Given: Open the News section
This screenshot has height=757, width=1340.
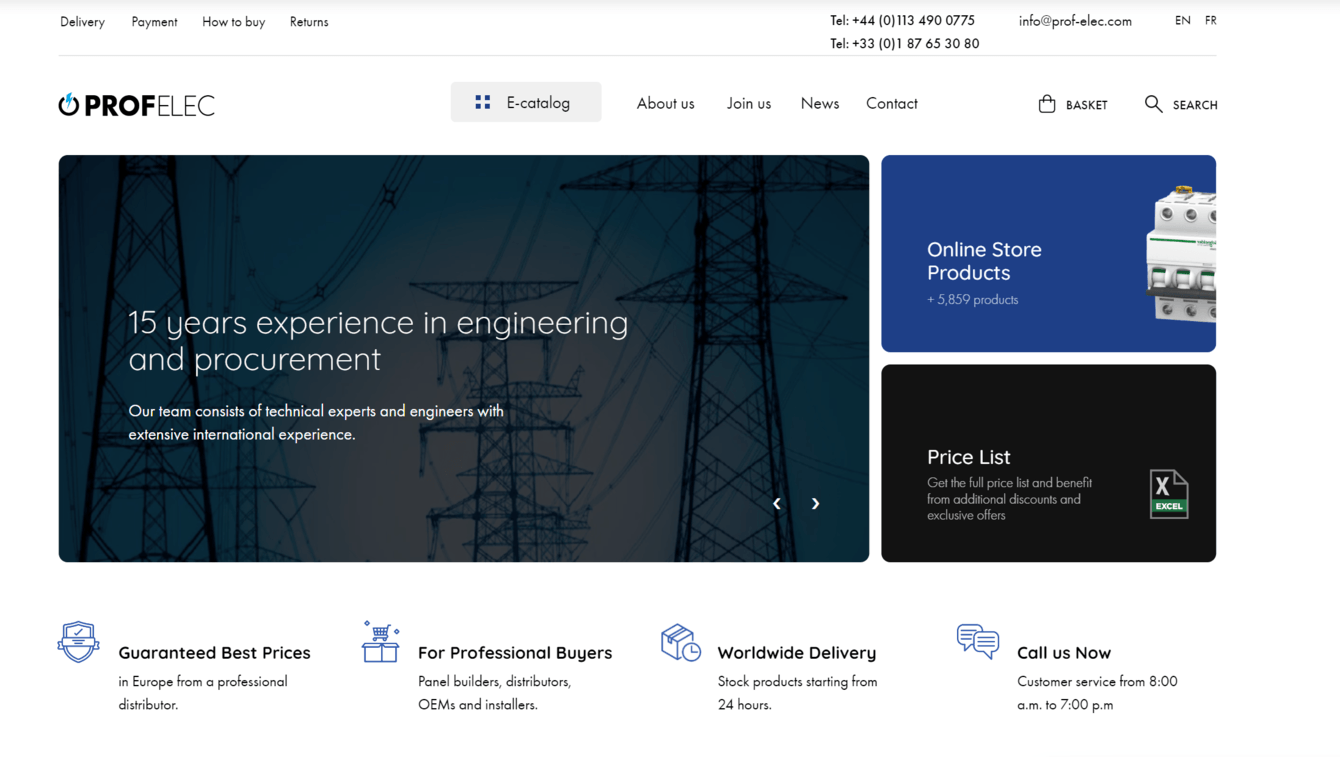Looking at the screenshot, I should [x=820, y=103].
